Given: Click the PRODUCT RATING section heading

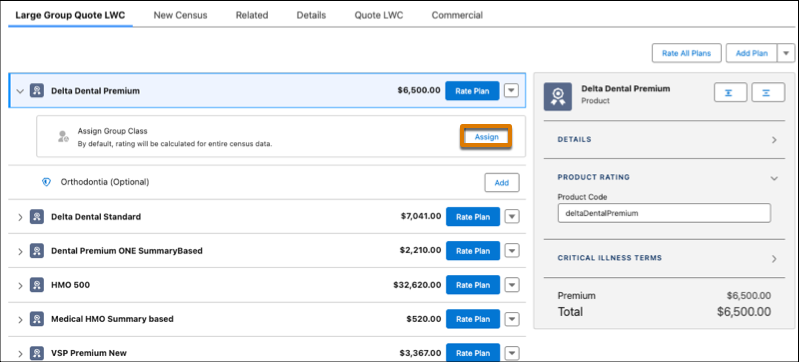Looking at the screenshot, I should point(594,177).
